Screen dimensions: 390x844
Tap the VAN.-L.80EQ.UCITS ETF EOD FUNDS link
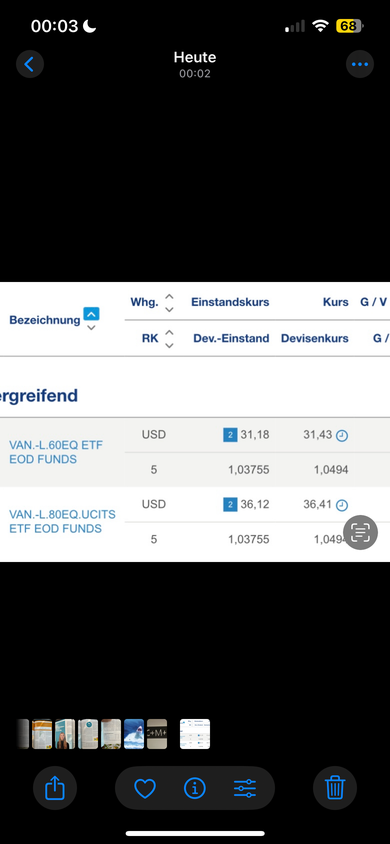click(x=62, y=522)
